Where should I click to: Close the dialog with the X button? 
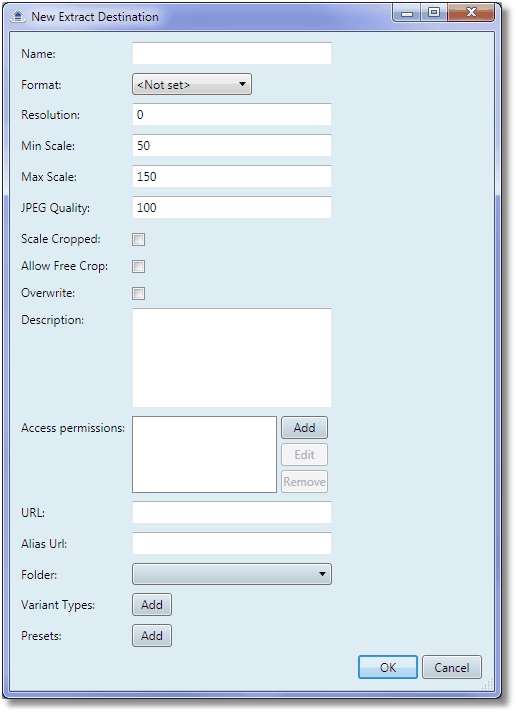tap(471, 13)
